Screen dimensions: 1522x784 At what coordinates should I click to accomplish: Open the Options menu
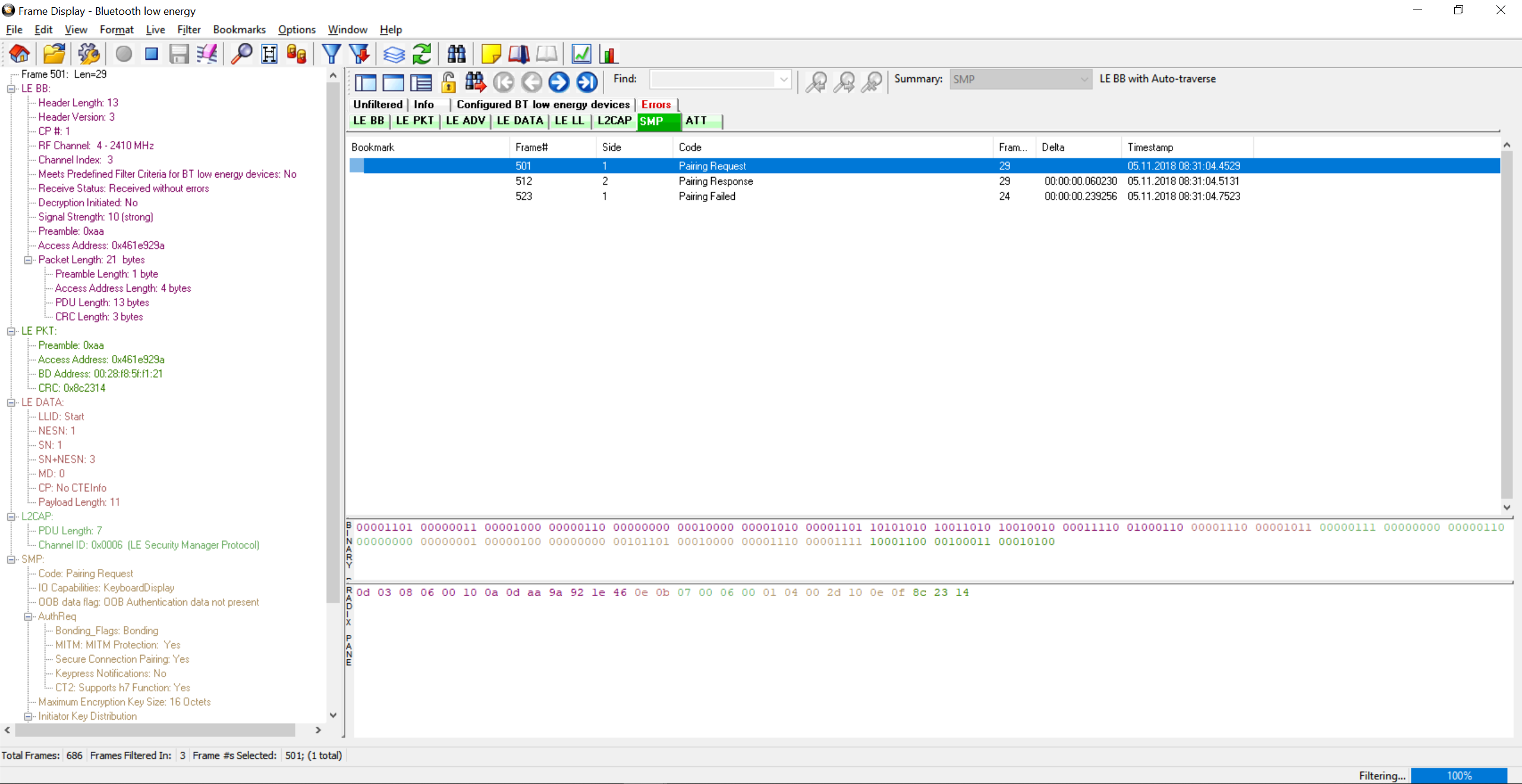coord(297,30)
